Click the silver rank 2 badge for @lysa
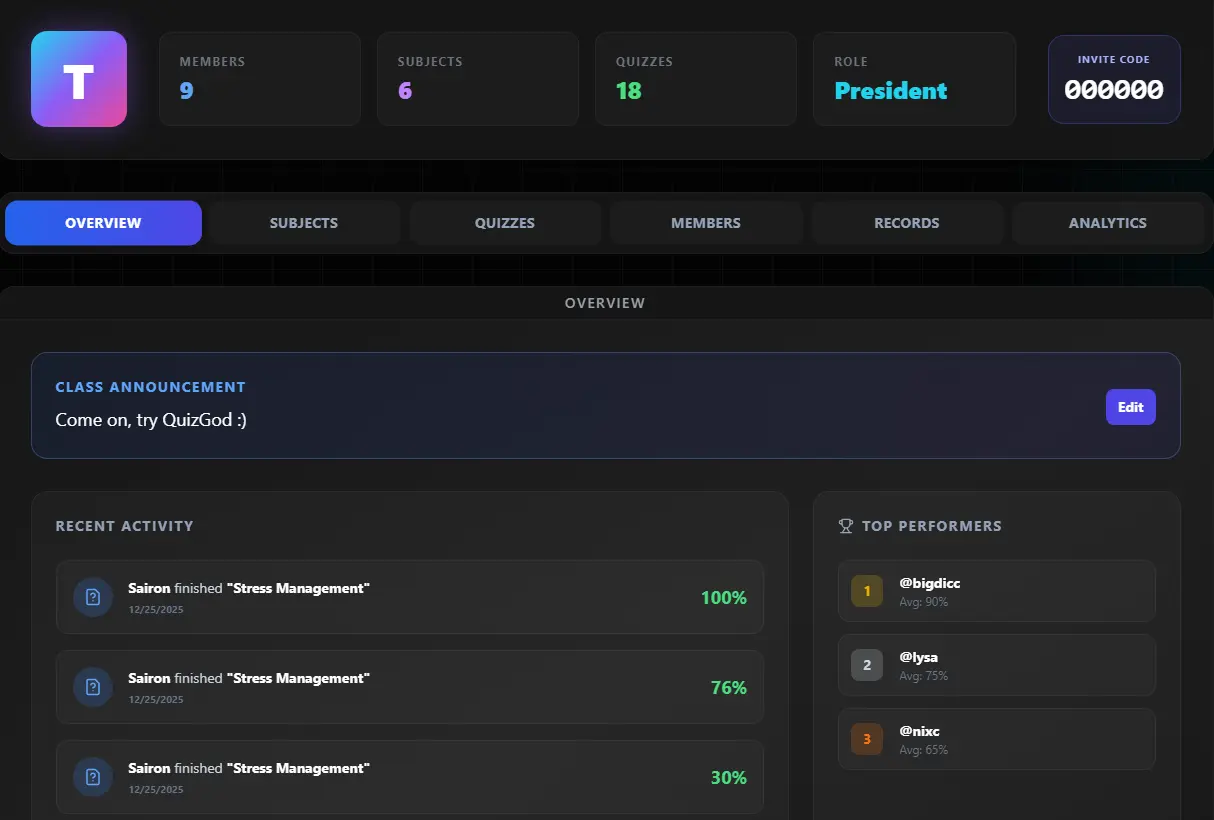 click(x=867, y=665)
